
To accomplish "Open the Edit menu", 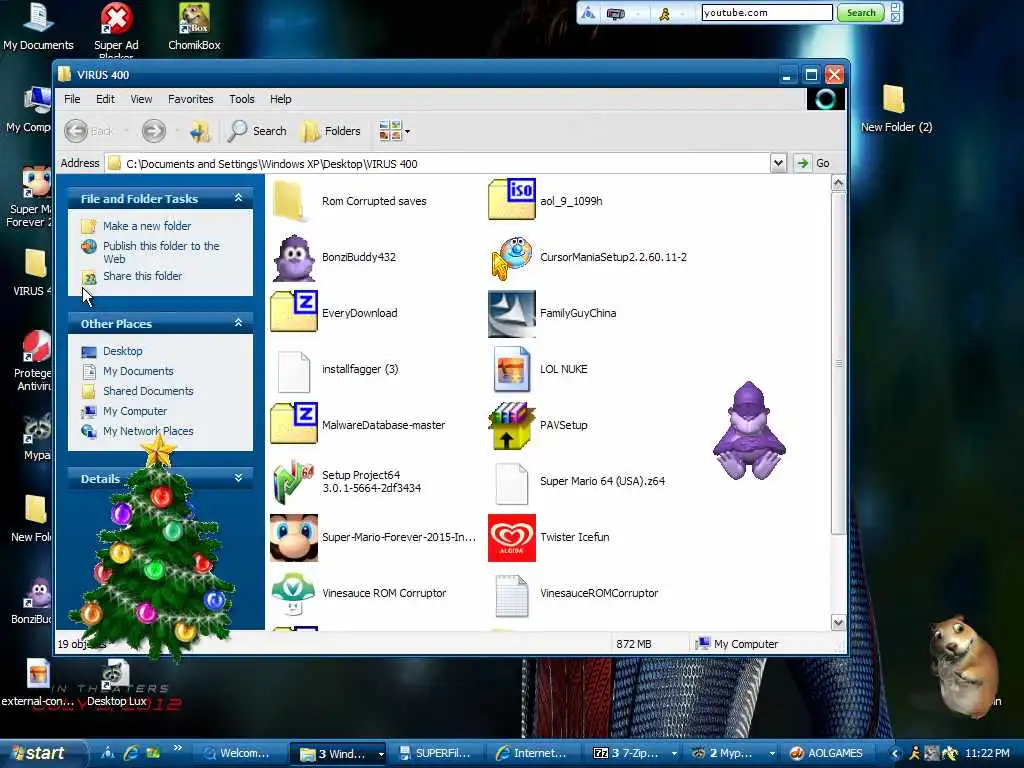I will pos(105,99).
